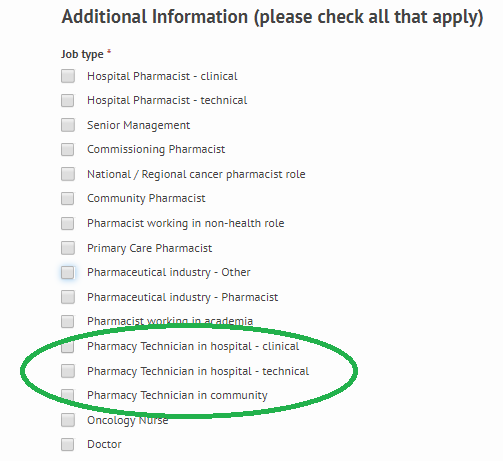Check Pharmaceutical industry - Pharmacist box

68,297
